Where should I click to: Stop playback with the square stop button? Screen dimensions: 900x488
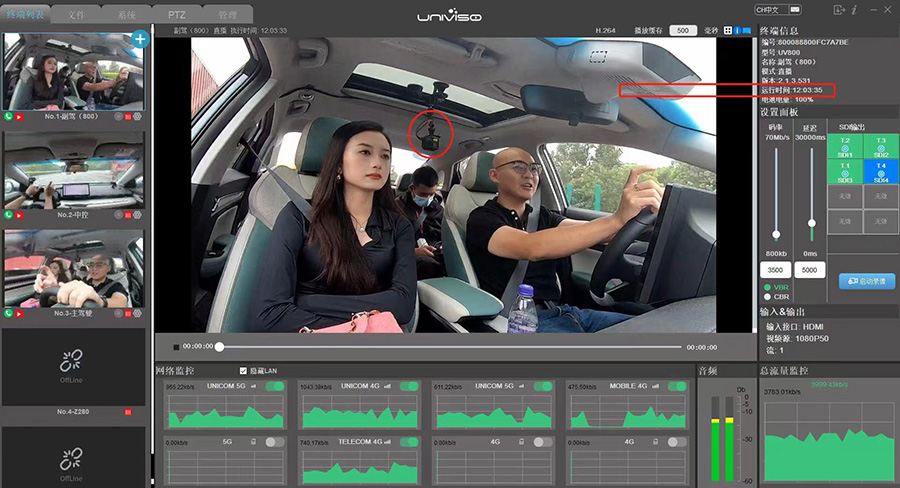coord(176,347)
